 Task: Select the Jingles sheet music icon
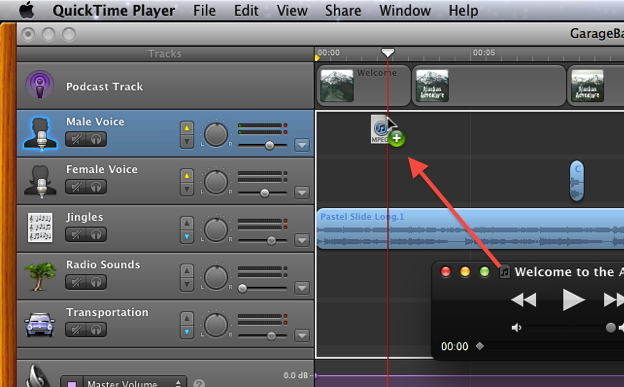40,228
